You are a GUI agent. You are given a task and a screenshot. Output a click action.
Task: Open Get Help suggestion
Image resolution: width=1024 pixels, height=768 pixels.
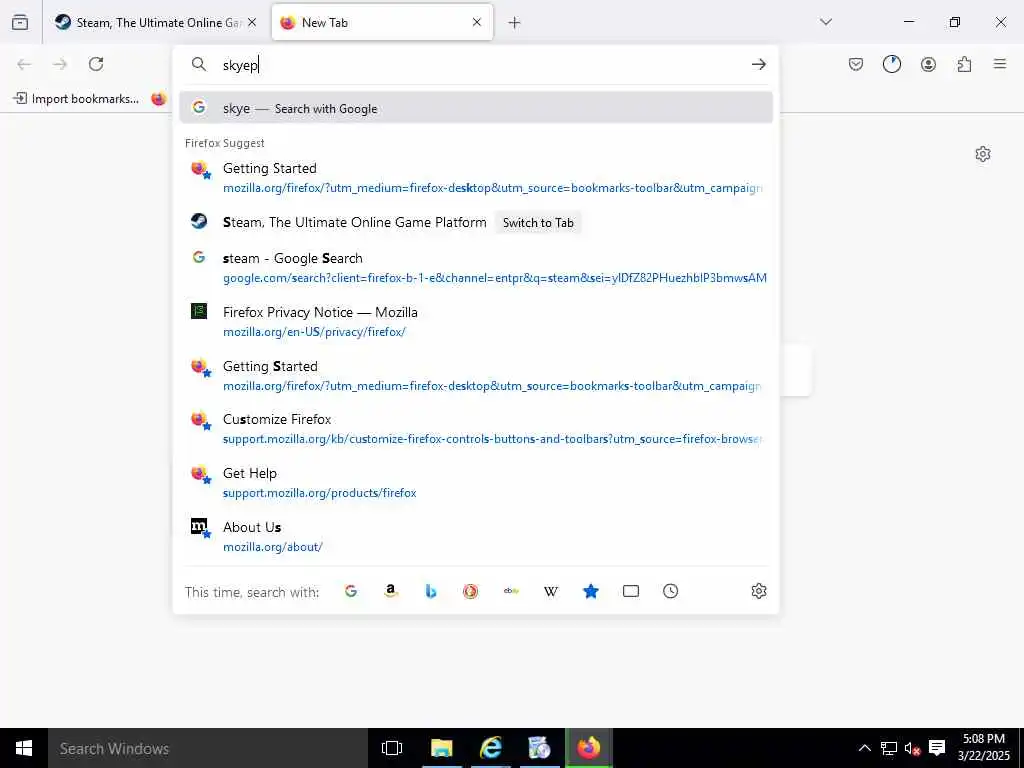[x=476, y=483]
